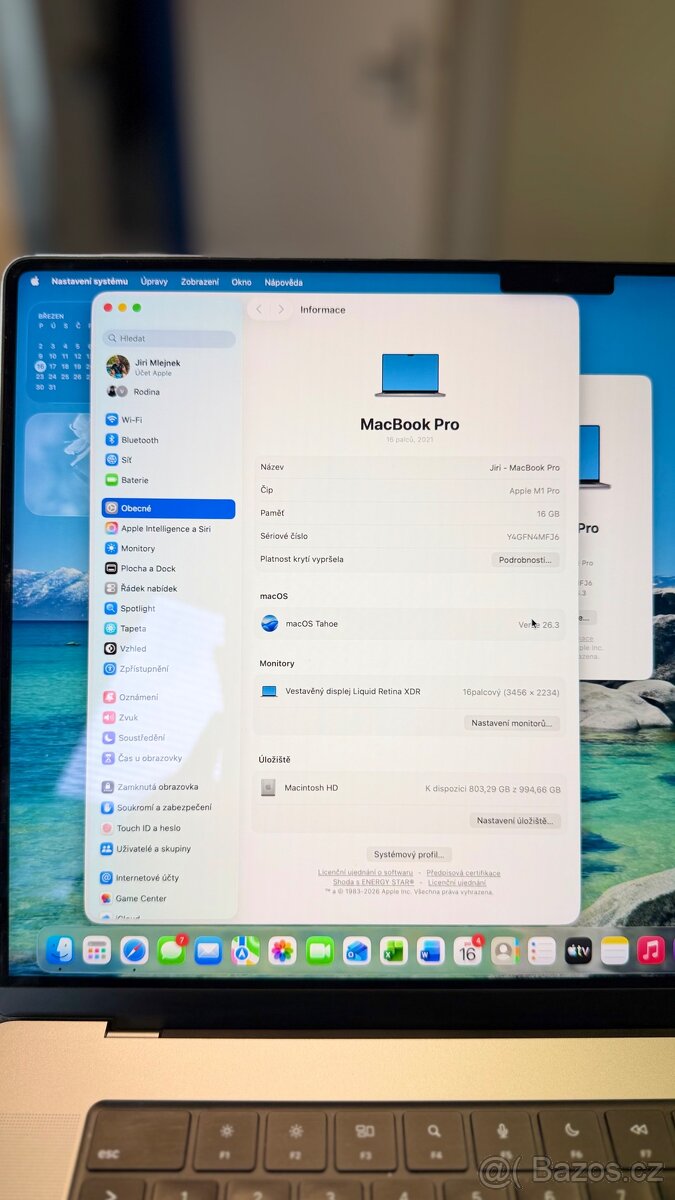Open Nastavení systému menu
This screenshot has width=675, height=1200.
[x=90, y=282]
